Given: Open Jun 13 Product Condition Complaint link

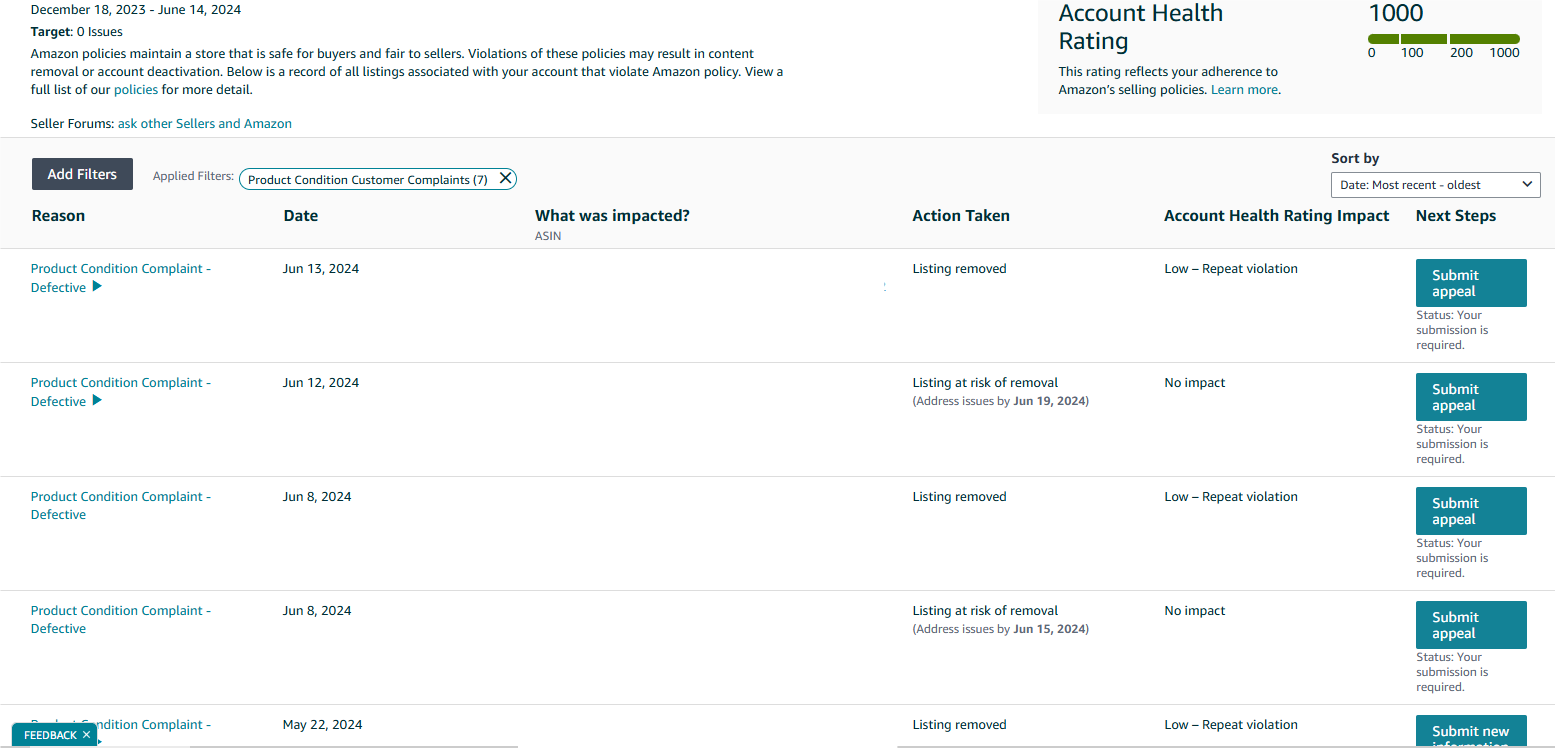Looking at the screenshot, I should (x=121, y=278).
